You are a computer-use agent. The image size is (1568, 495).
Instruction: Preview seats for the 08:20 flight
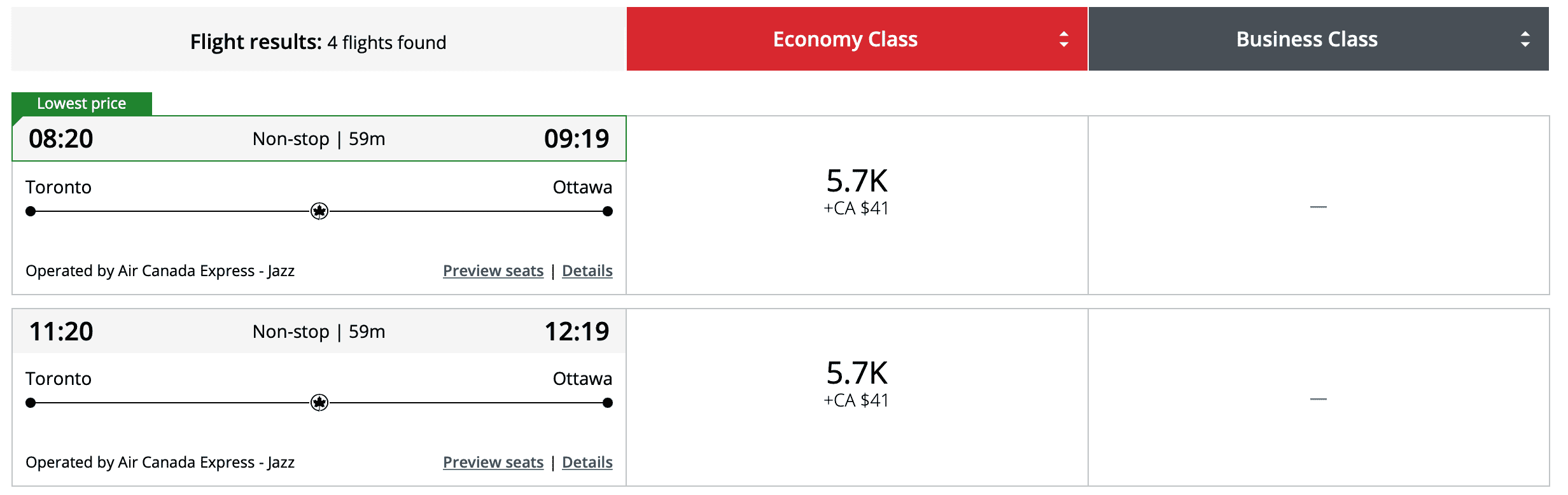(493, 271)
